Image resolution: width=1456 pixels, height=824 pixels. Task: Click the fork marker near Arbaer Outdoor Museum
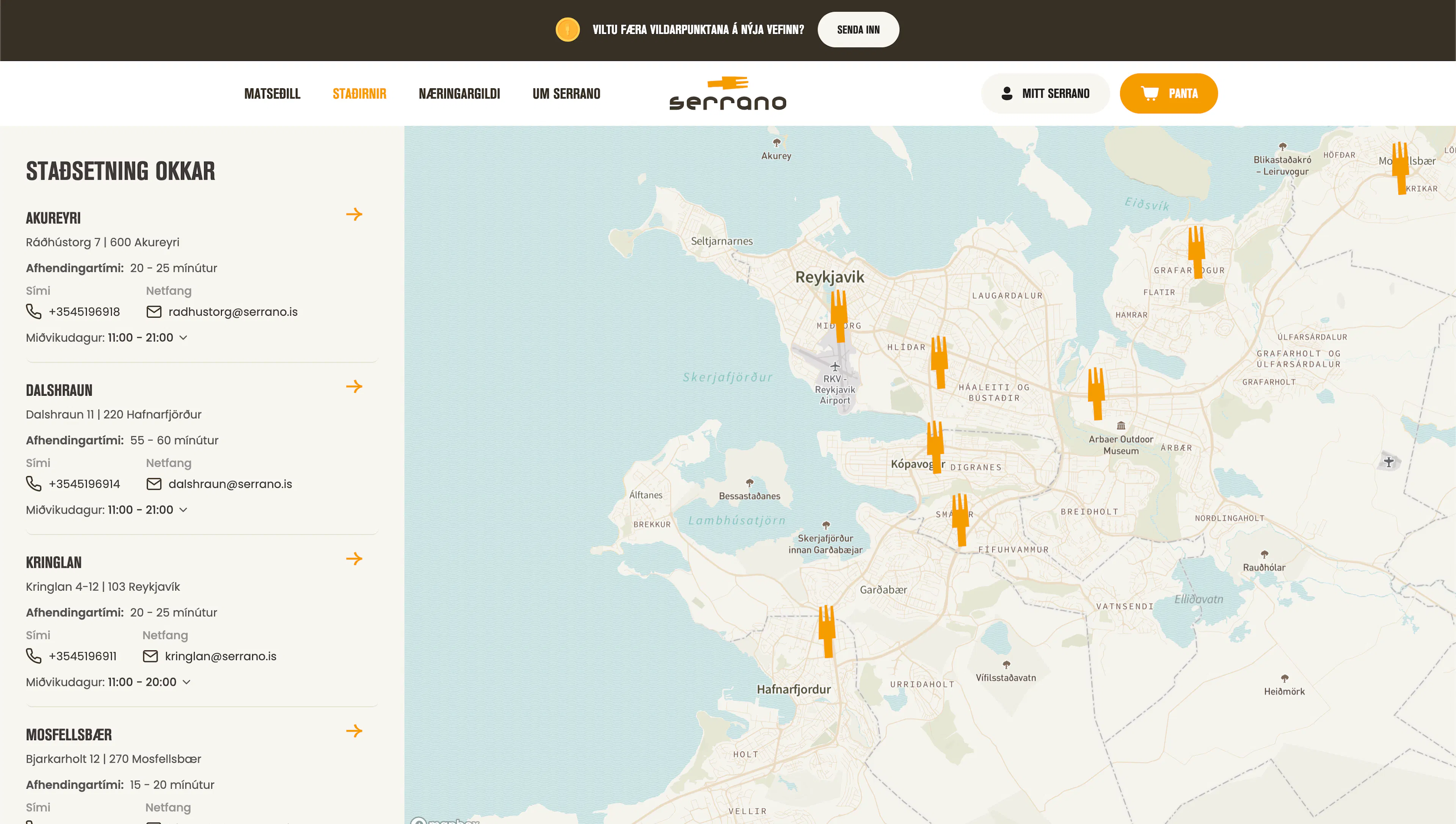tap(1096, 393)
